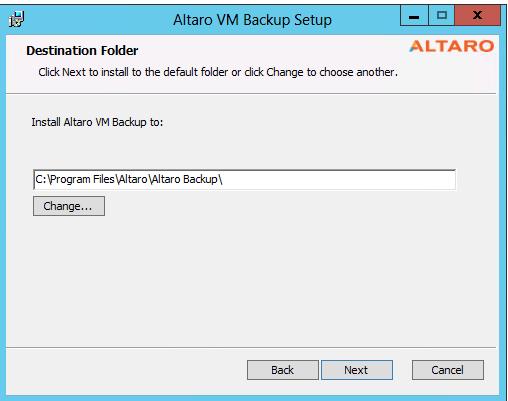Close the setup window with the red X
Image resolution: width=508 pixels, height=401 pixels.
[478, 16]
